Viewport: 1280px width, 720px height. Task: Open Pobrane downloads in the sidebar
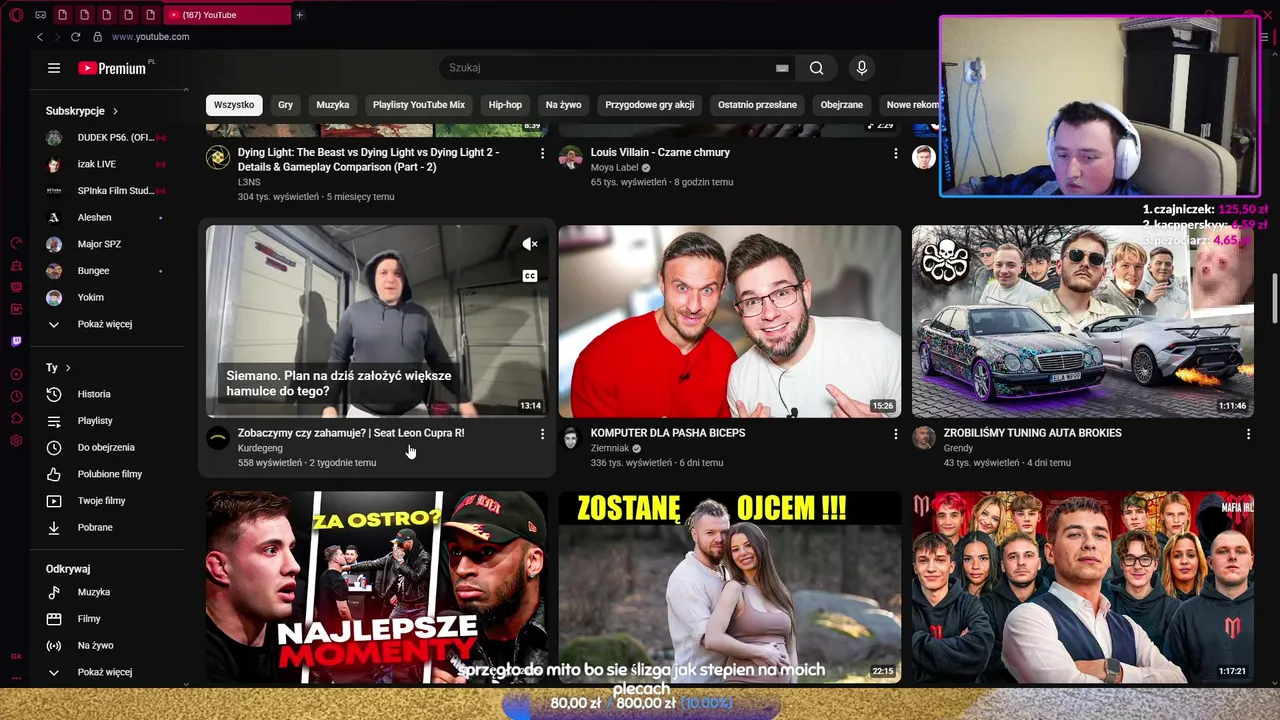point(106,527)
